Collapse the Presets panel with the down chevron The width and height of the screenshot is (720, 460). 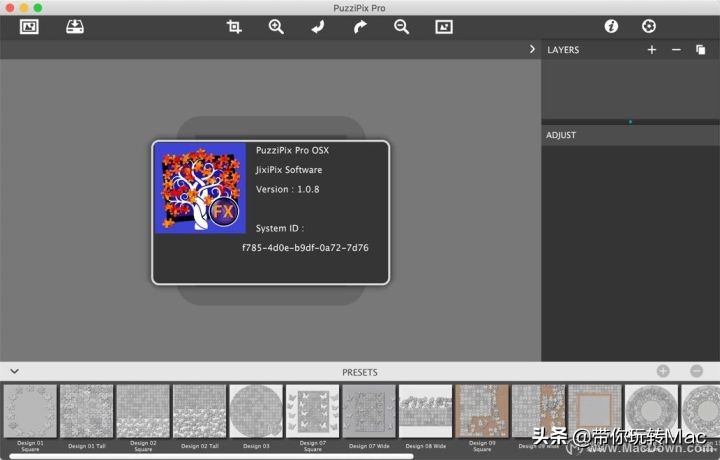pos(14,371)
